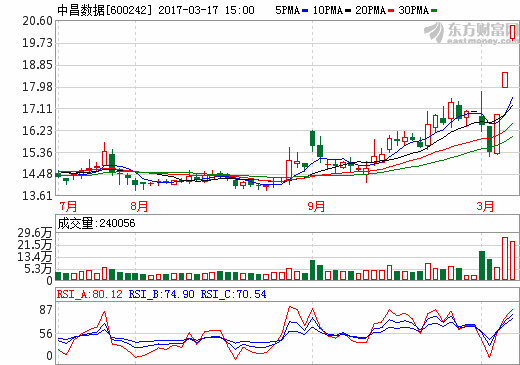Viewport: 520px width, 365px height.
Task: Click the RSI_C:70.54 indicator label
Action: click(233, 294)
